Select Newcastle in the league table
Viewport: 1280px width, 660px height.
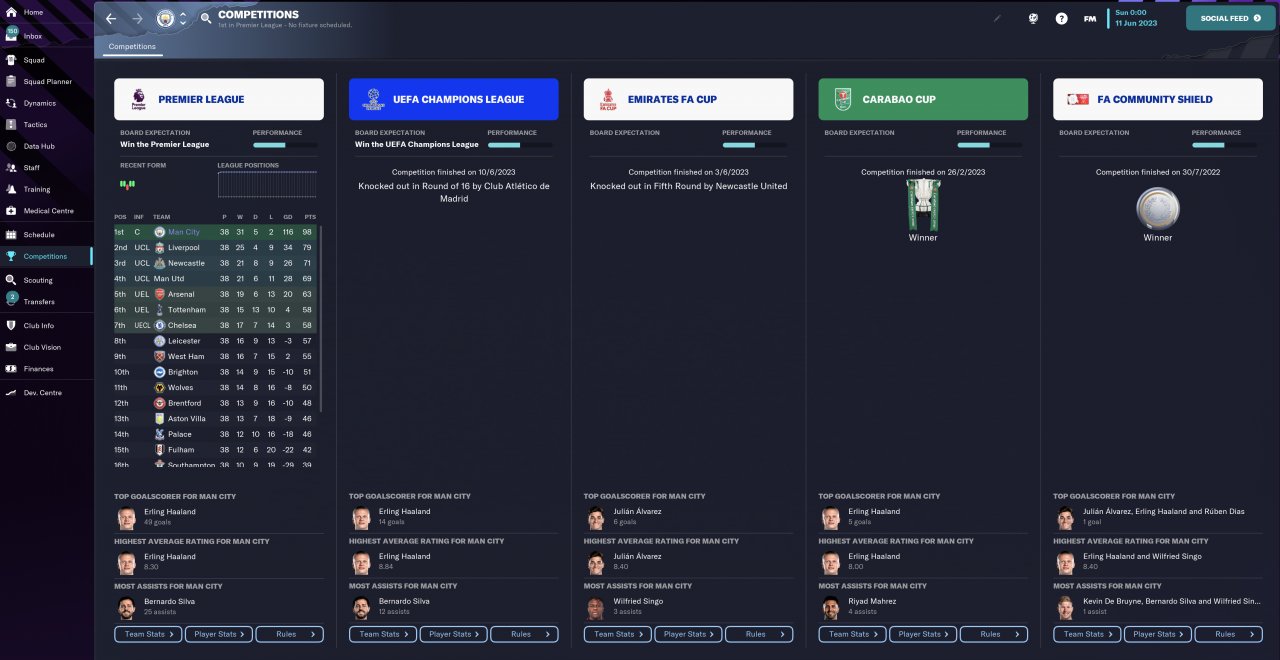pos(216,263)
